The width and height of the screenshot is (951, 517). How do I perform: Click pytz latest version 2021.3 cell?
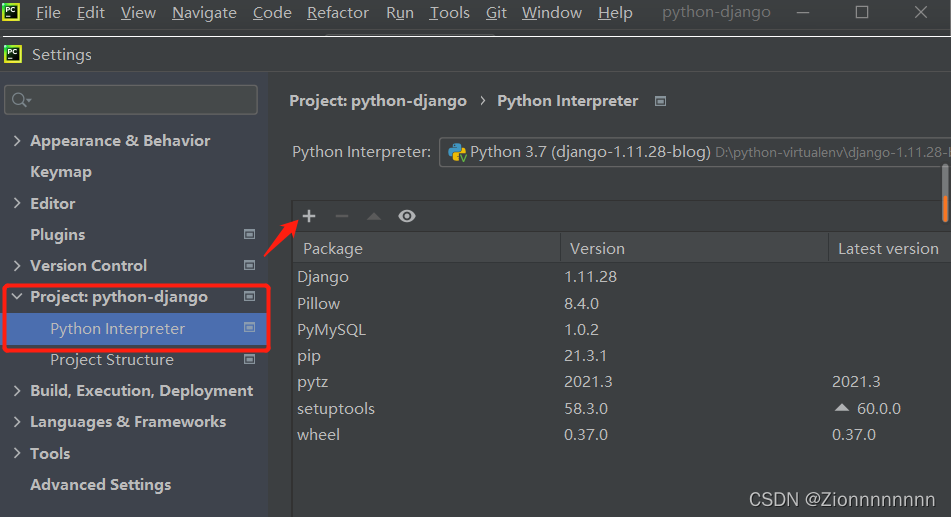pyautogui.click(x=856, y=382)
